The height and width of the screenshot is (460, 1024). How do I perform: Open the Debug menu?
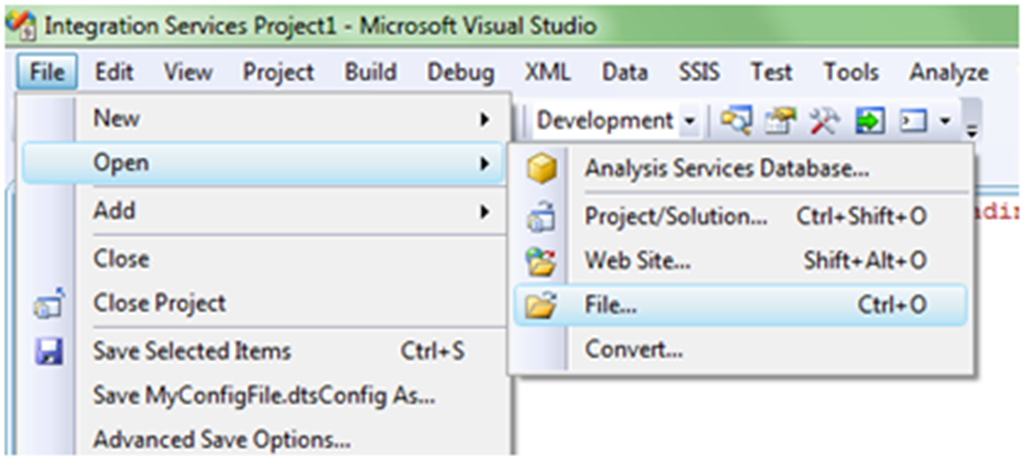point(460,72)
